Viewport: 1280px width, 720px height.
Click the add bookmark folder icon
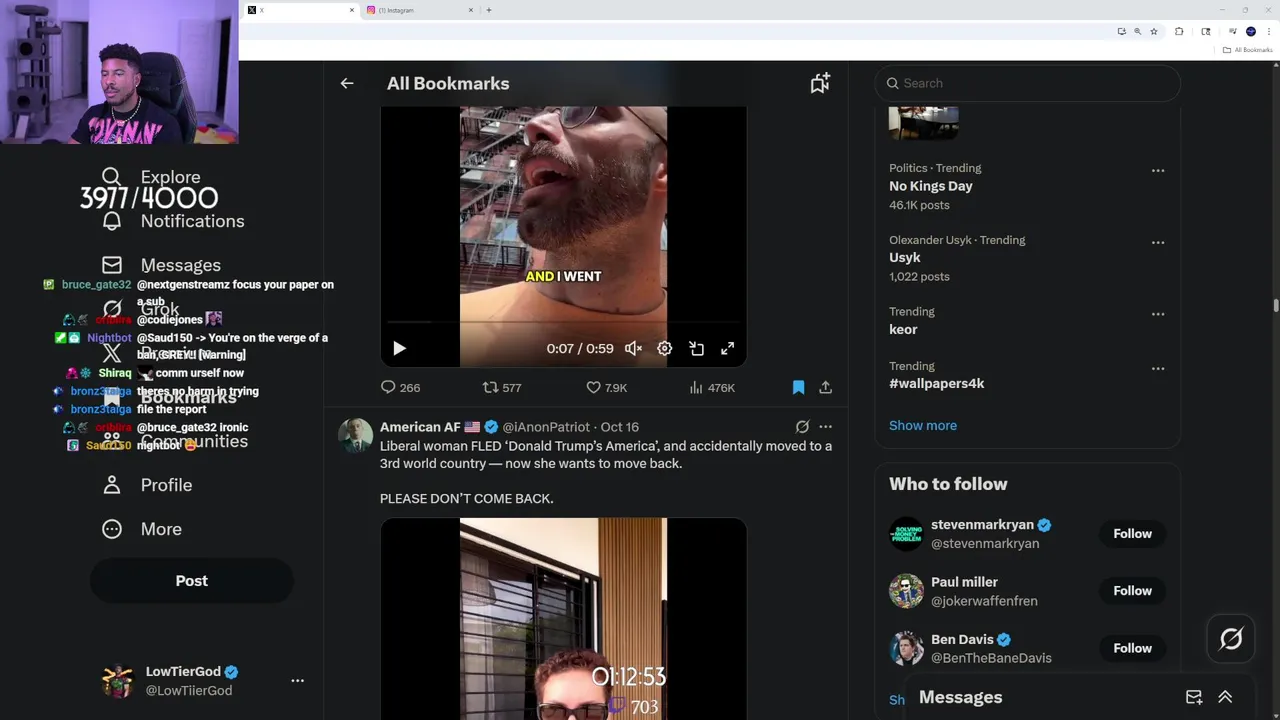point(820,84)
